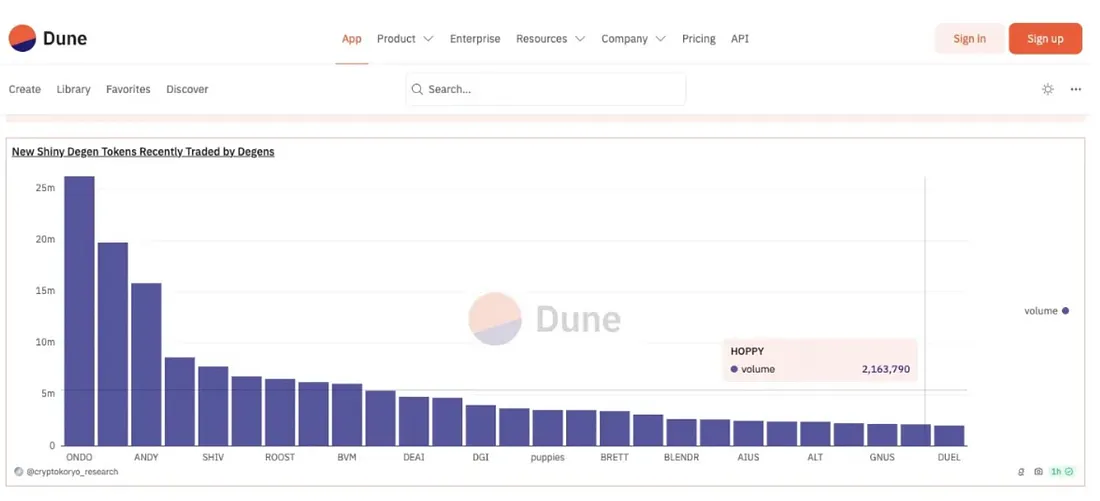Click the AIUS x-axis label

point(748,457)
